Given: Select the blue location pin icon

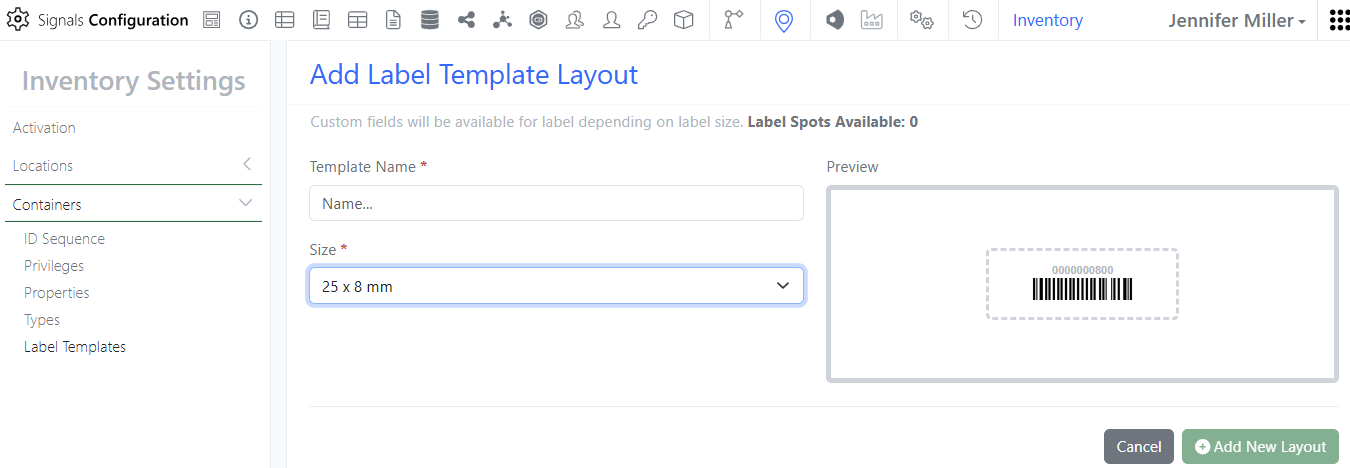Looking at the screenshot, I should pyautogui.click(x=784, y=20).
